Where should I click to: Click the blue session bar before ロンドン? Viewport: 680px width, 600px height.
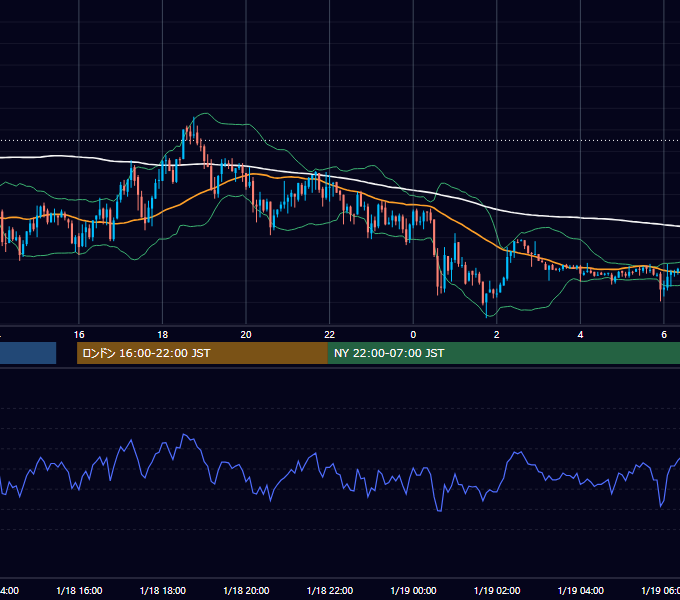click(x=28, y=353)
